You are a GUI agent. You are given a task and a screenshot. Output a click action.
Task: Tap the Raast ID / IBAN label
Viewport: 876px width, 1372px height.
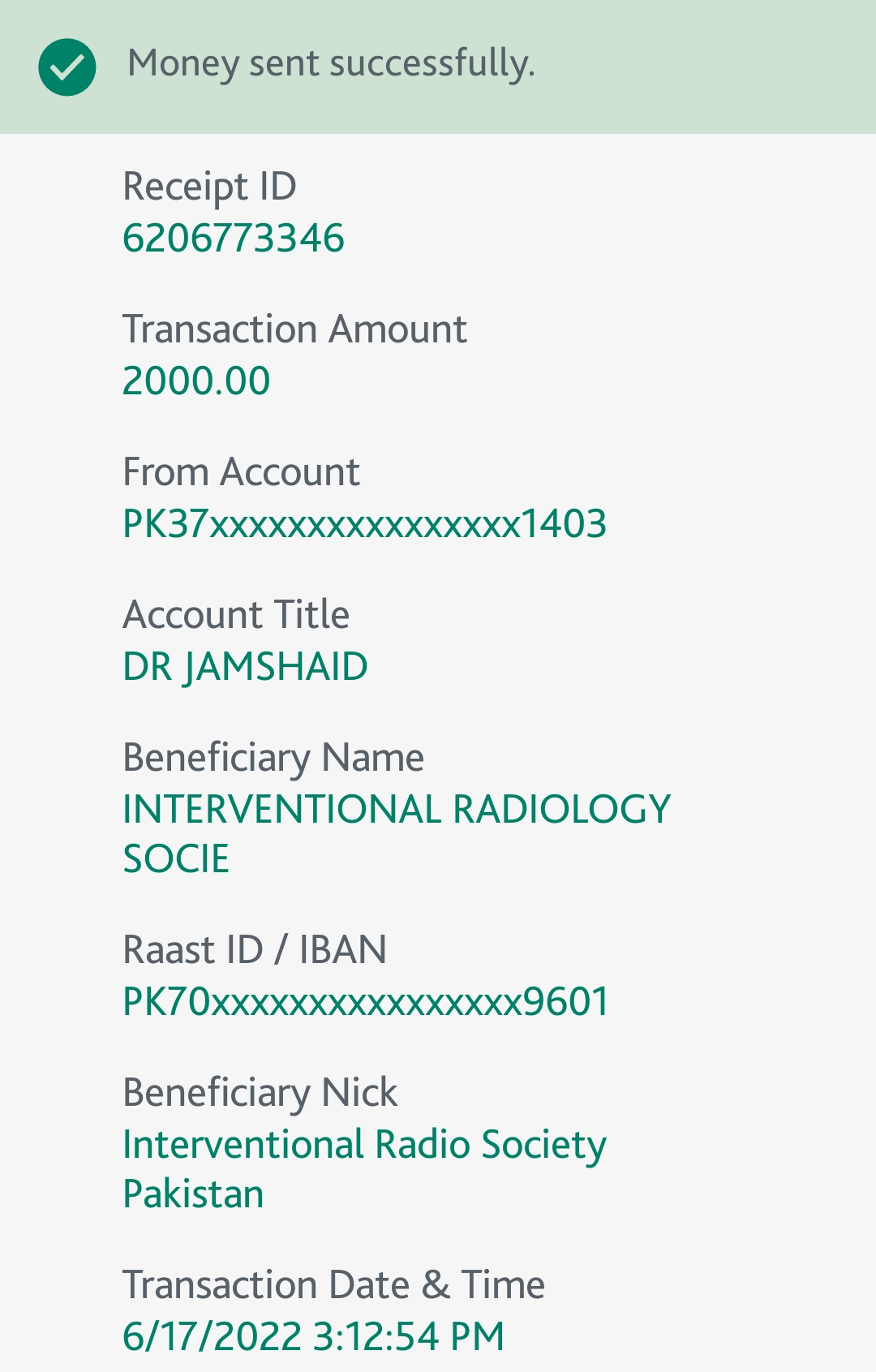pyautogui.click(x=255, y=950)
